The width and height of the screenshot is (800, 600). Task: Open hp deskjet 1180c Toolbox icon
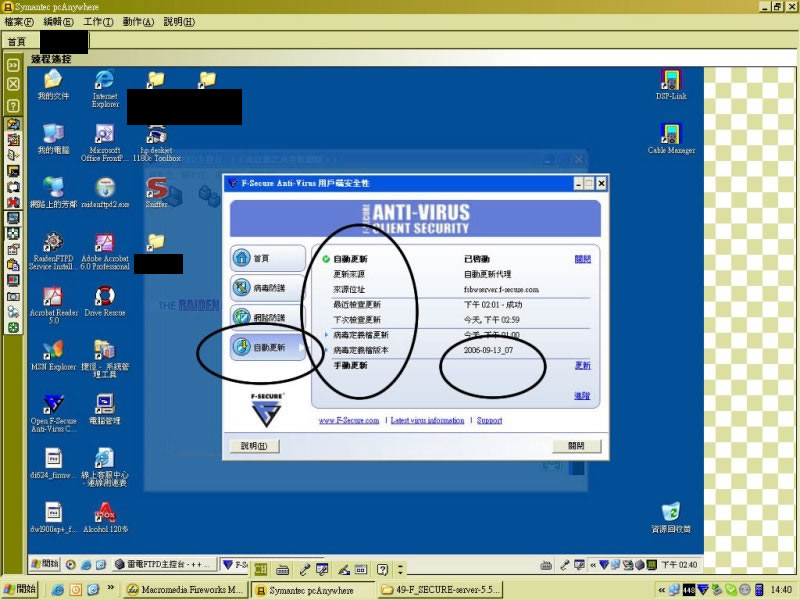point(157,144)
